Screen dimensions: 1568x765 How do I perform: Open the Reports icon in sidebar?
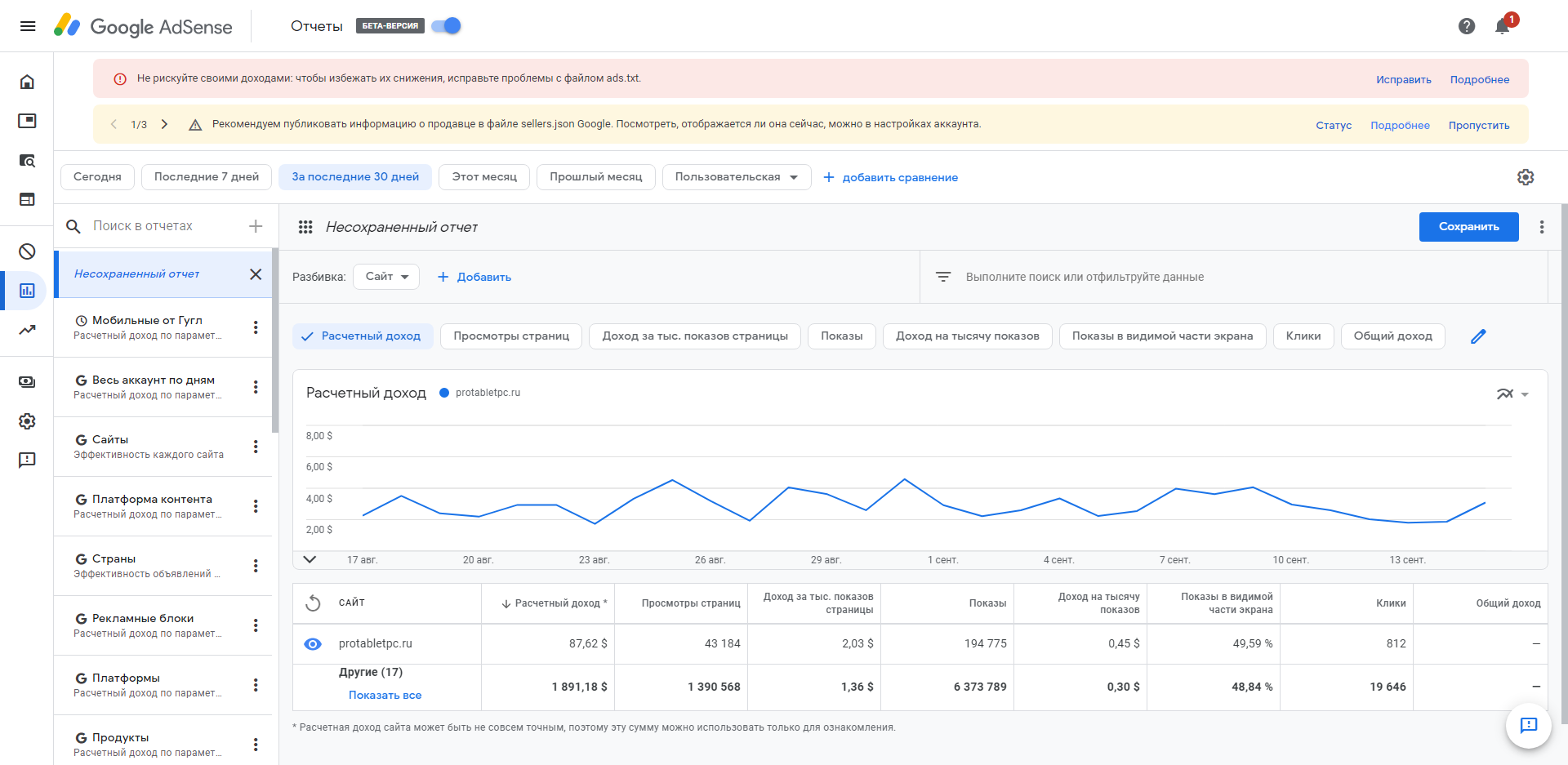pos(27,291)
